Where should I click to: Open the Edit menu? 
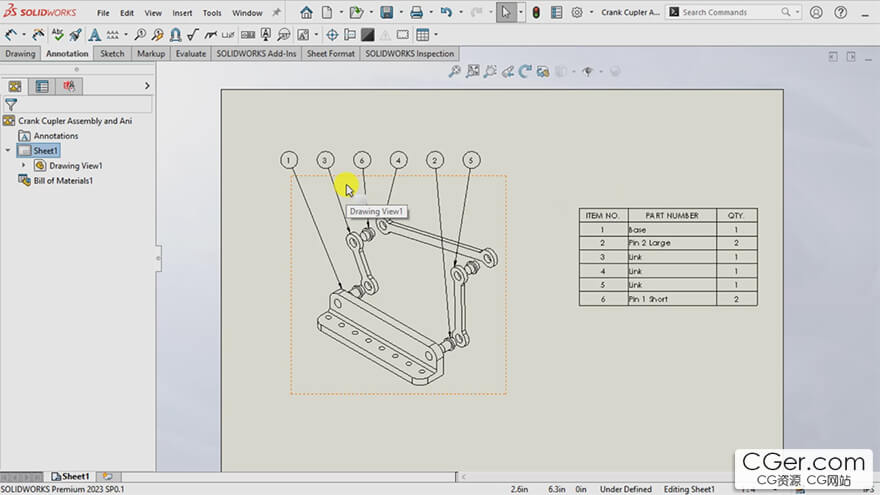tap(127, 12)
